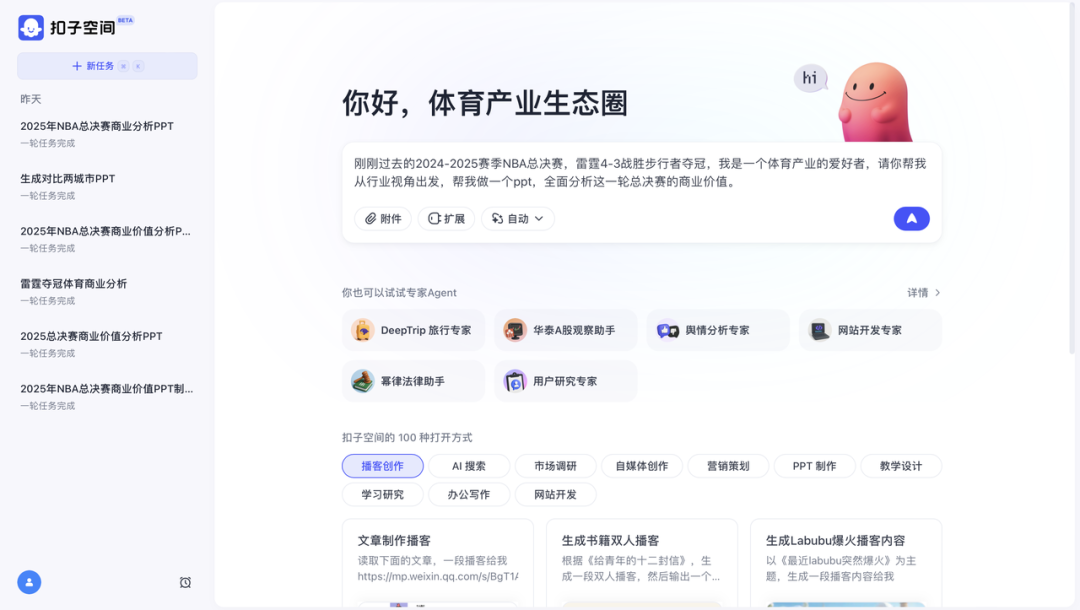The height and width of the screenshot is (610, 1080).
Task: Expand the 自动 mode dropdown
Action: pos(518,218)
